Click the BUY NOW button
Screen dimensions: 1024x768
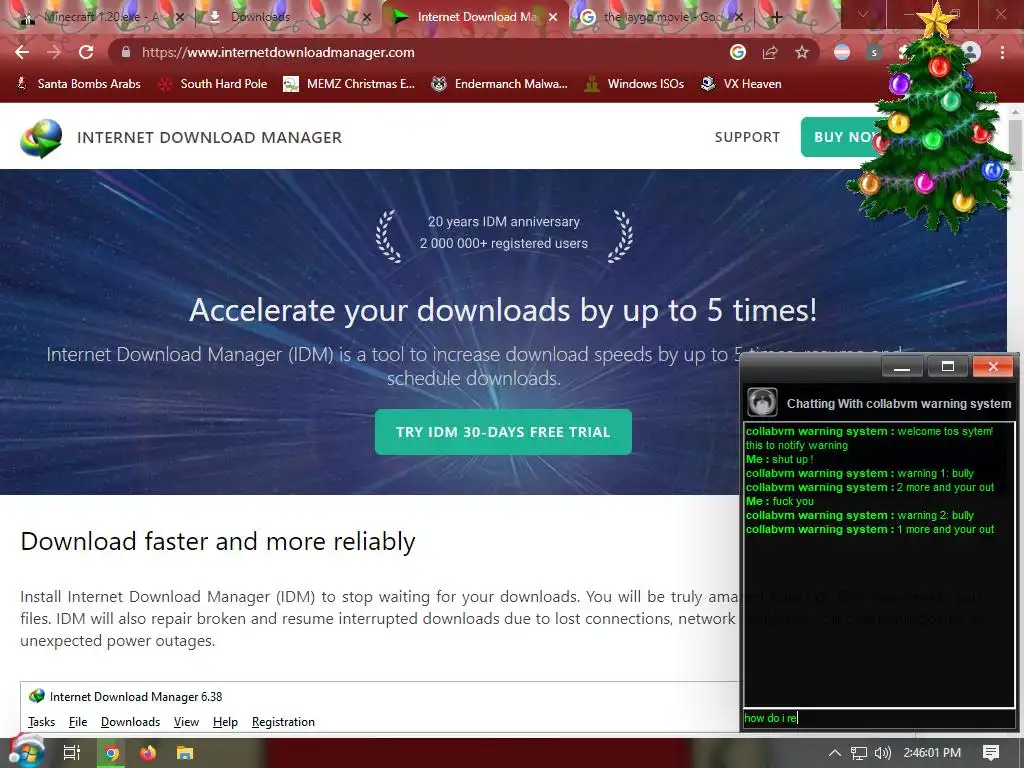point(842,137)
